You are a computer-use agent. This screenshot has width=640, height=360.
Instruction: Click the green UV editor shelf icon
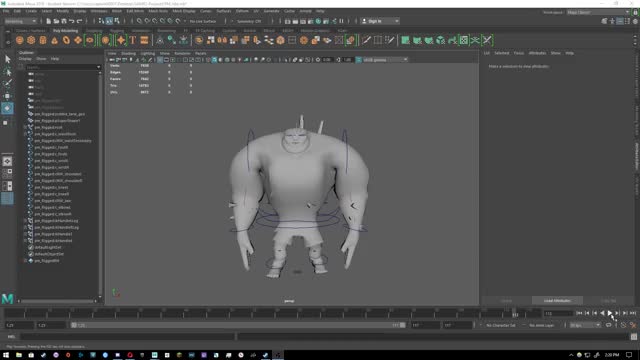coord(464,40)
